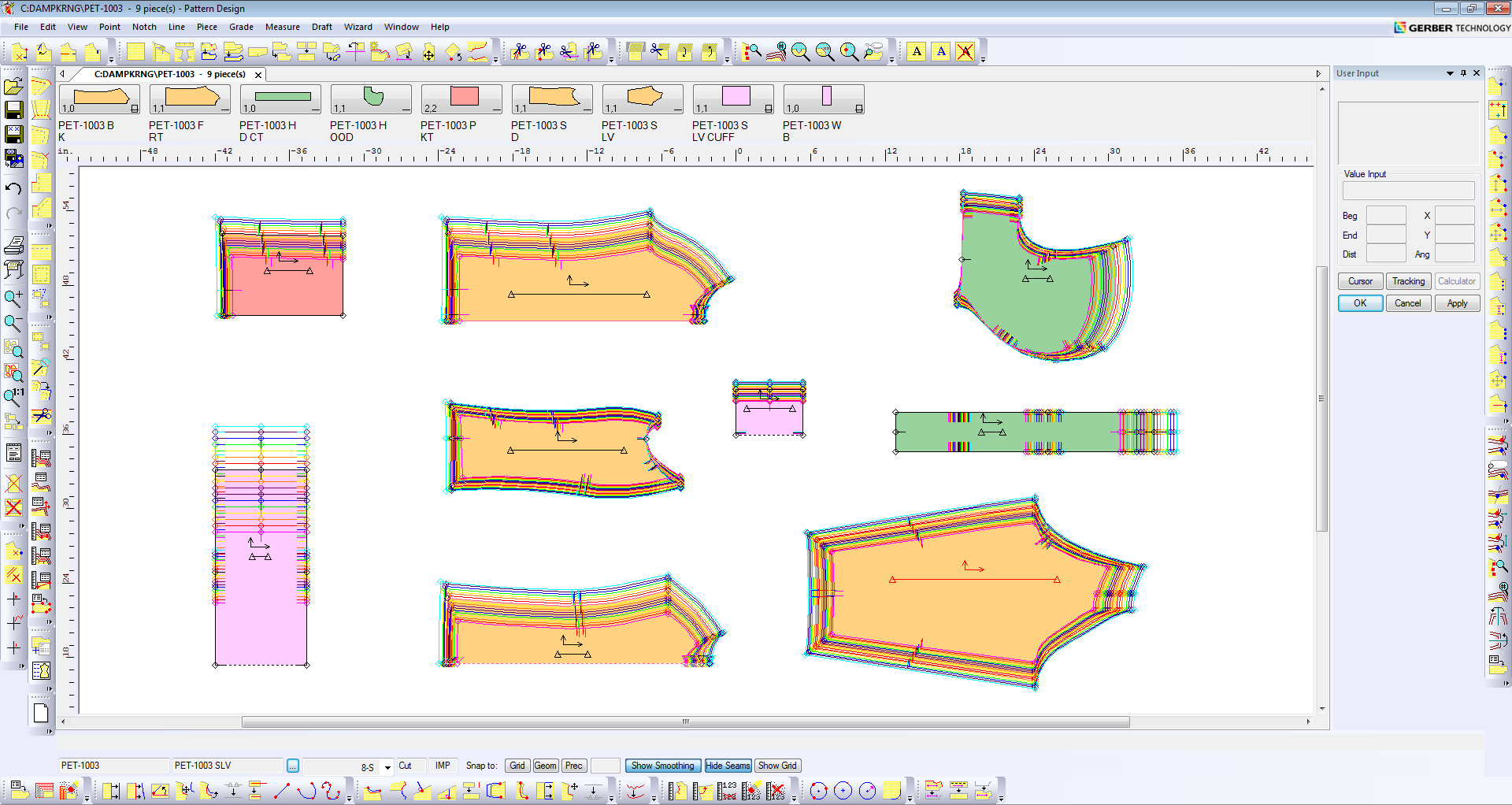
Task: Expand overflow arrow after zoom tools group
Action: [891, 59]
